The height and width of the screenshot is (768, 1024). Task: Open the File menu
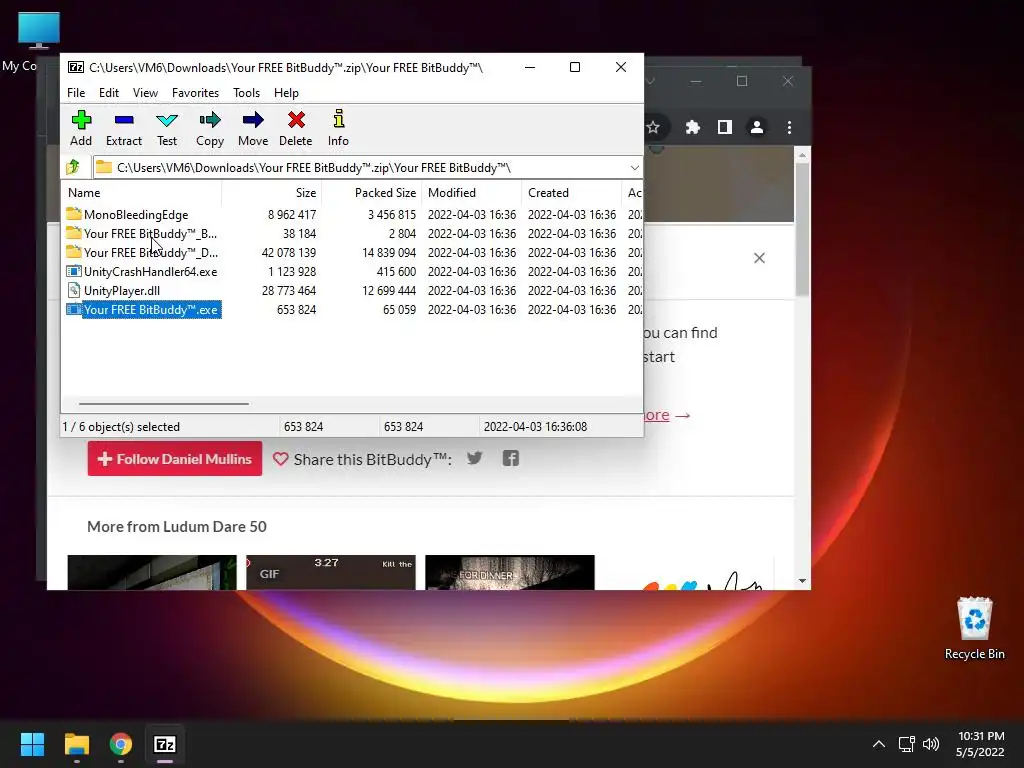click(x=76, y=93)
